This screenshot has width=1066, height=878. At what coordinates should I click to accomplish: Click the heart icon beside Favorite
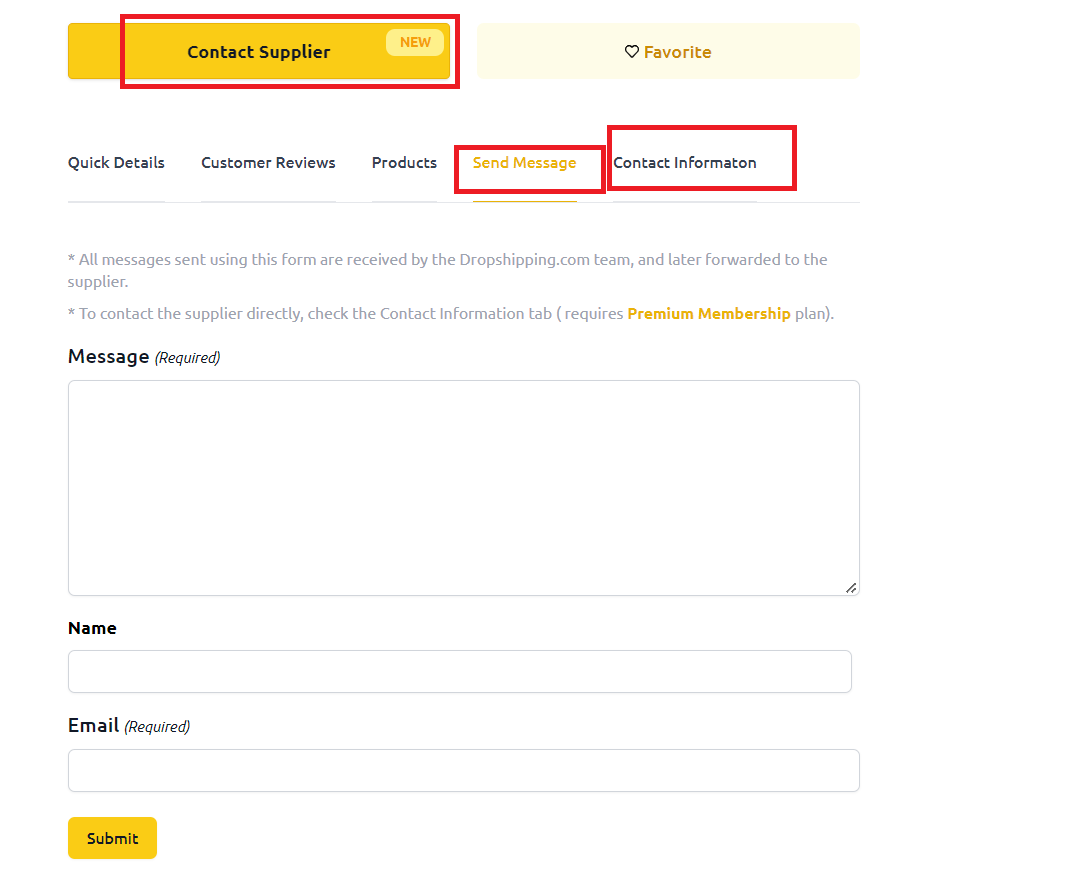point(632,52)
